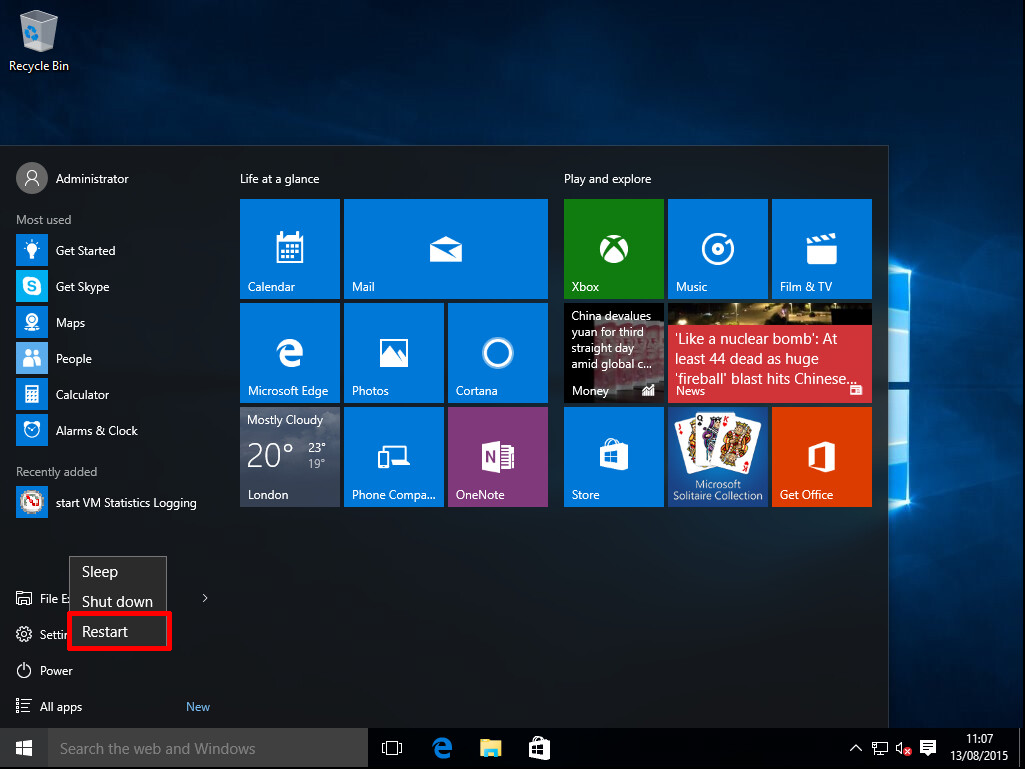Open File Explorer from the taskbar
The image size is (1025, 769).
(490, 748)
